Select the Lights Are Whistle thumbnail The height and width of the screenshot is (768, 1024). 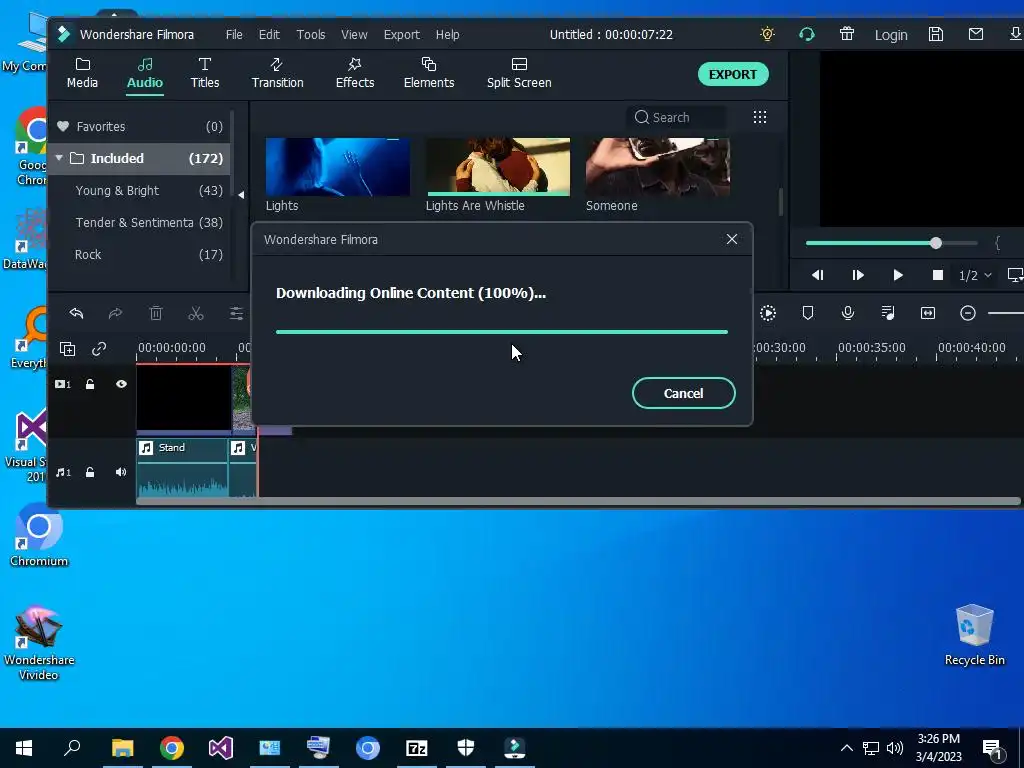point(498,167)
